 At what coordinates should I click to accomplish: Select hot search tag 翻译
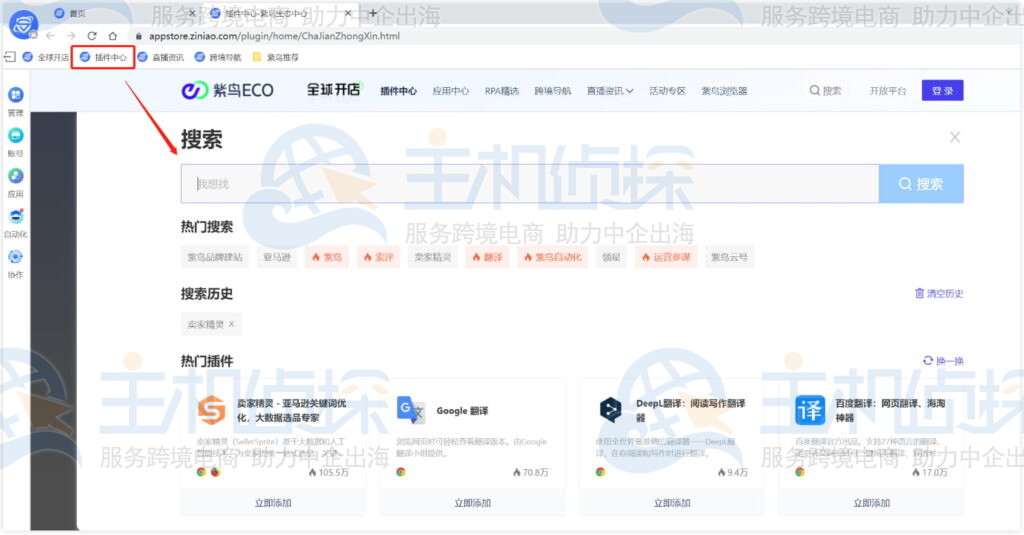pyautogui.click(x=488, y=257)
